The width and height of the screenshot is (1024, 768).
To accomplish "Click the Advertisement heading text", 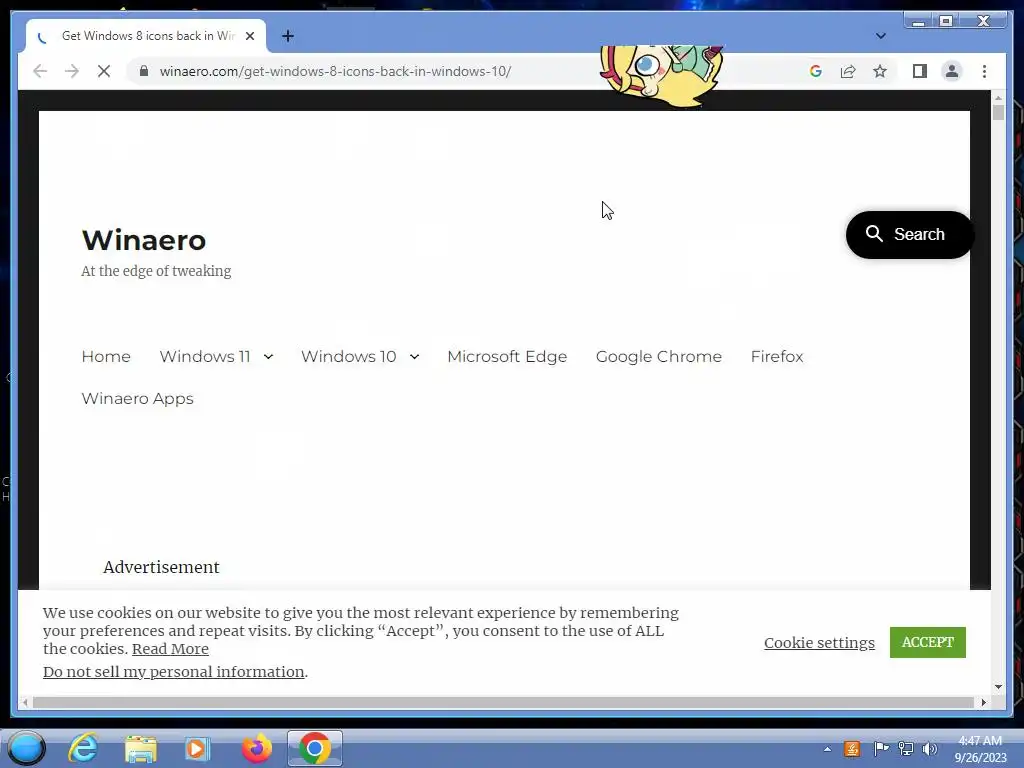I will (x=161, y=567).
